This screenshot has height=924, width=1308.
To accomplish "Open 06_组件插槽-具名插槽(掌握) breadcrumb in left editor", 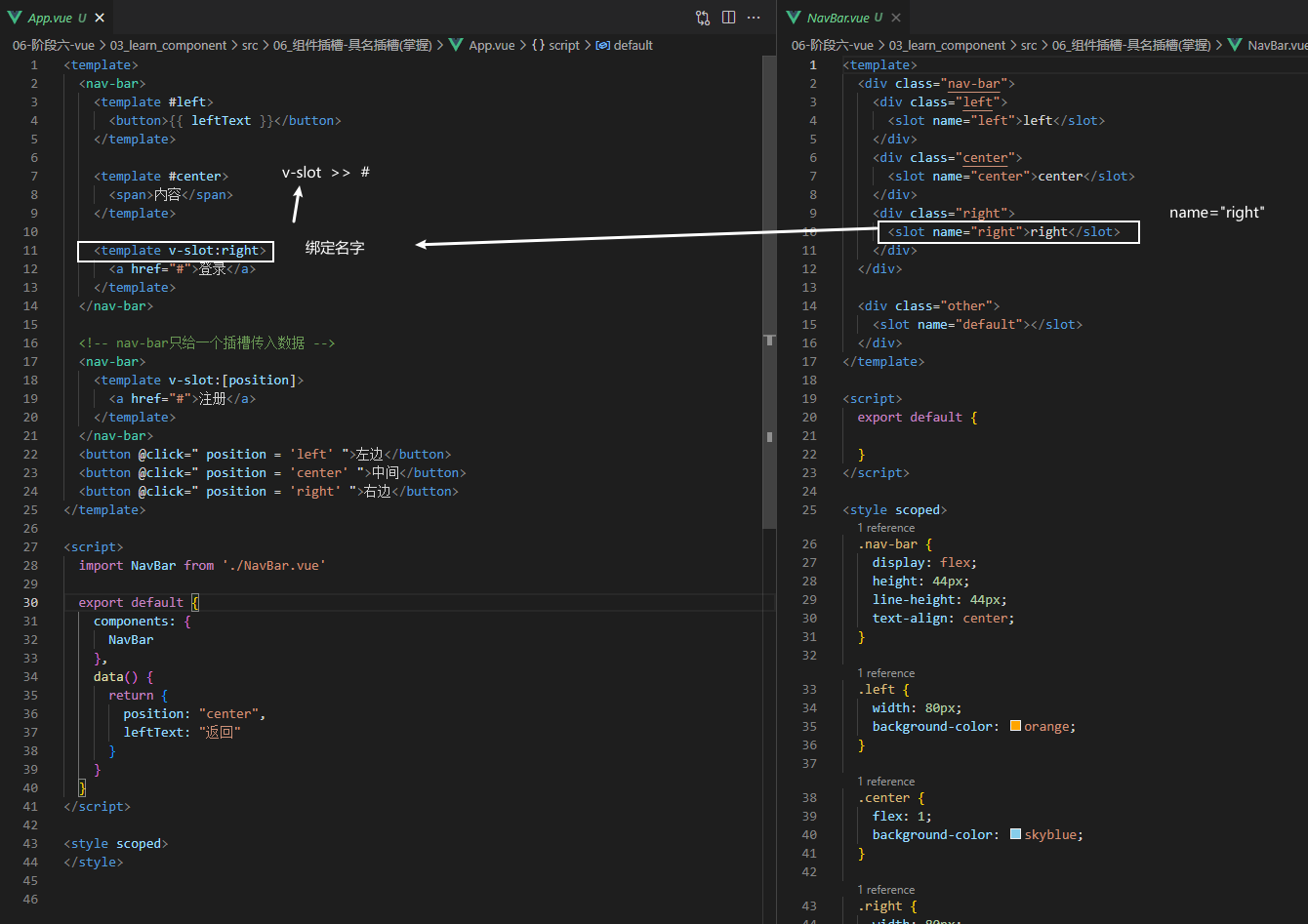I will 353,45.
